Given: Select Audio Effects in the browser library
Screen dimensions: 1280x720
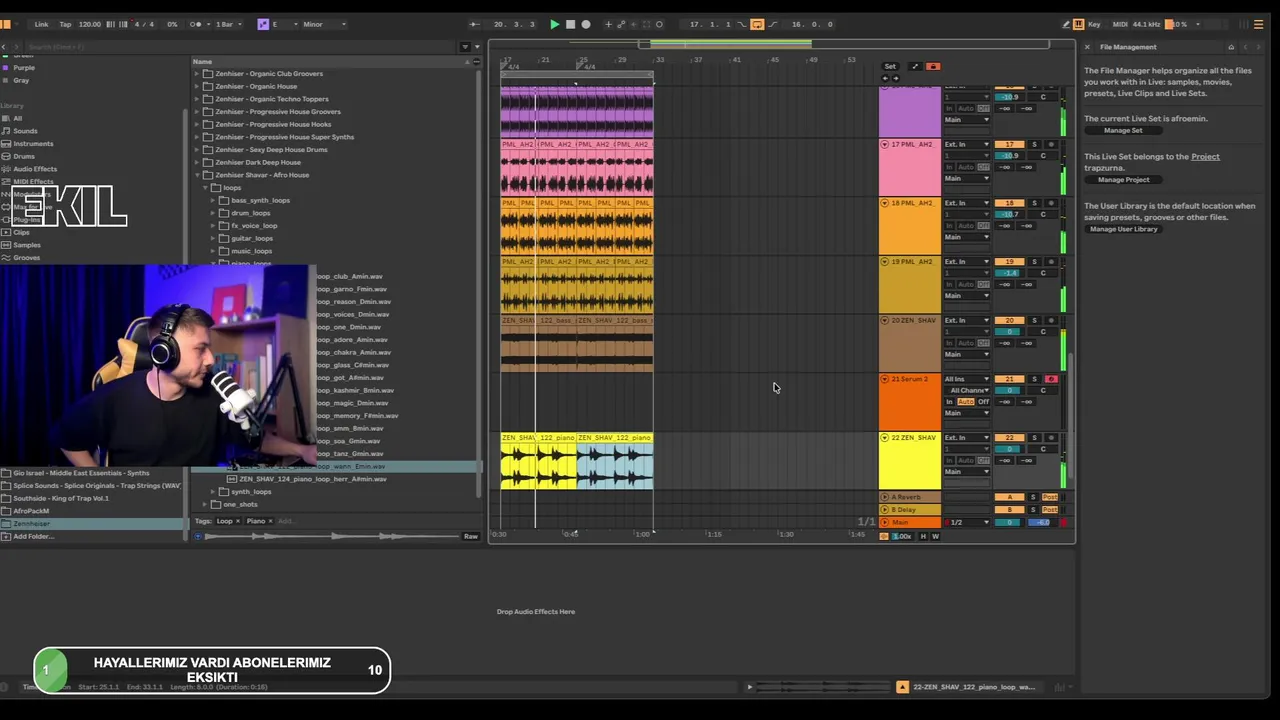Looking at the screenshot, I should pyautogui.click(x=35, y=169).
